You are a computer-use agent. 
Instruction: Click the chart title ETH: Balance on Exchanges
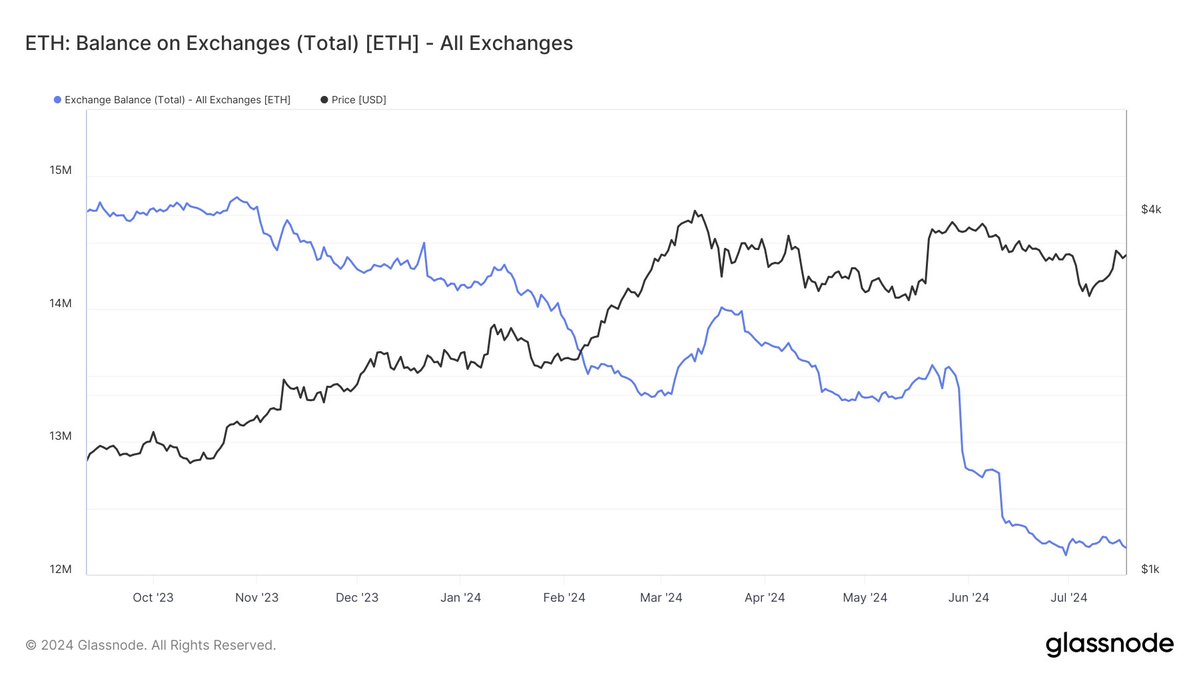pos(299,43)
